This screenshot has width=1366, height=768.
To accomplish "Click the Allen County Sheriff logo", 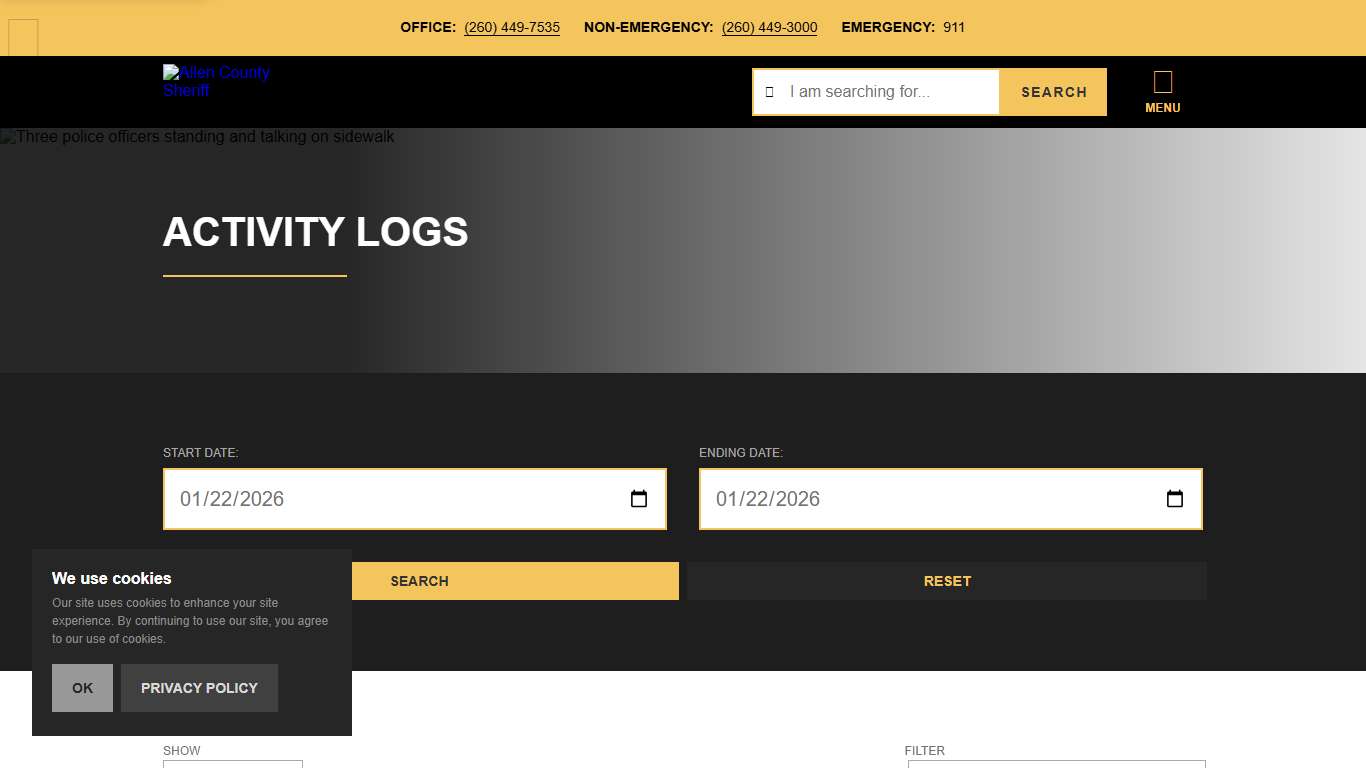I will [216, 81].
